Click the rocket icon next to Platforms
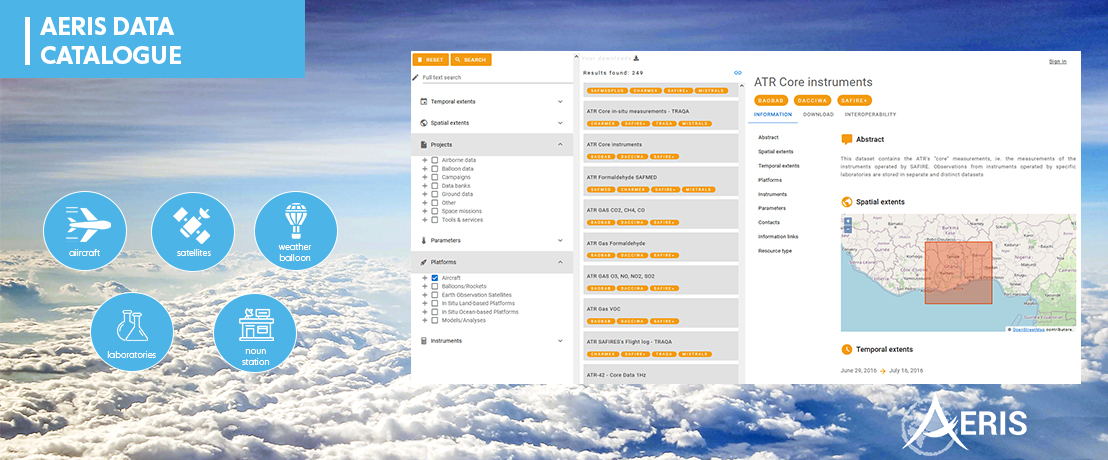 (x=424, y=262)
